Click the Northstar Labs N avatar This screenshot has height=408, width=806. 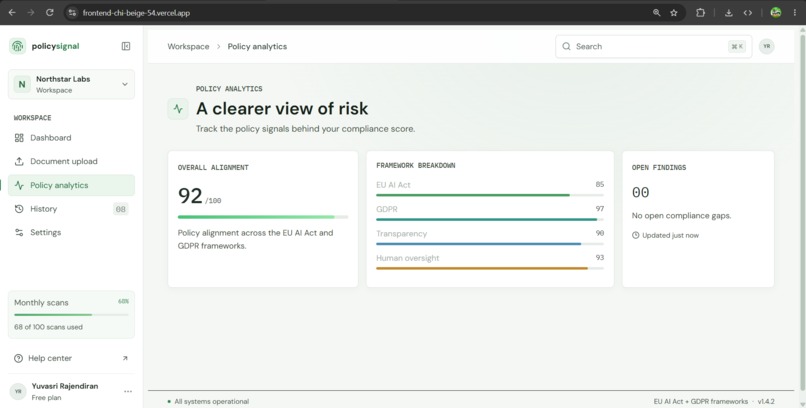pos(22,84)
